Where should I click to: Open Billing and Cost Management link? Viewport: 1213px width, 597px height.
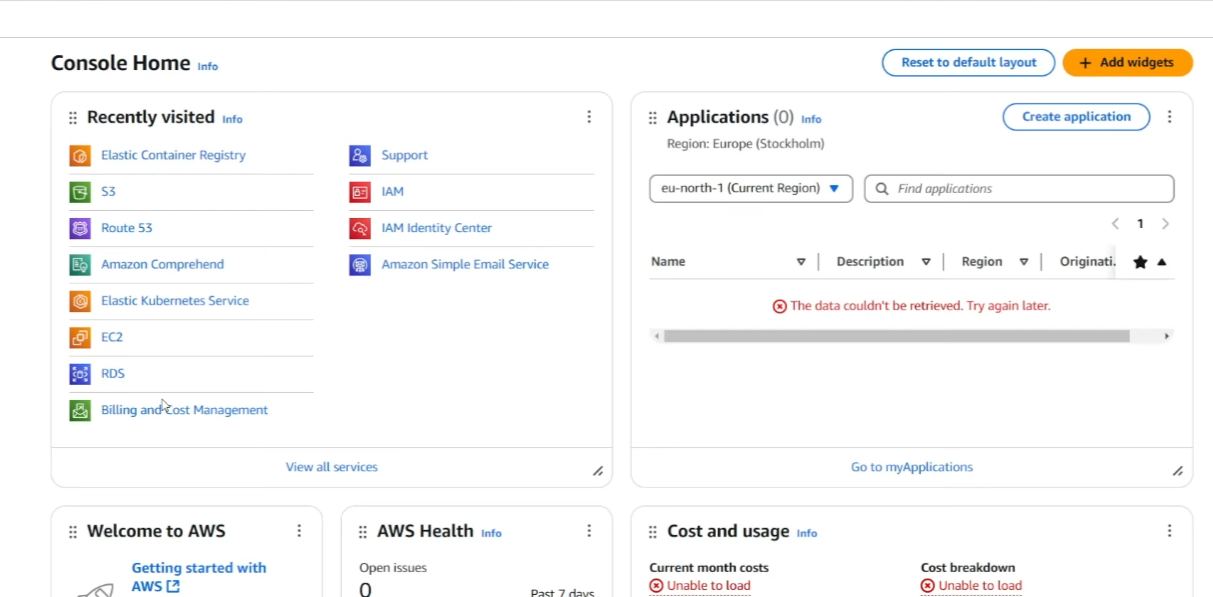185,410
